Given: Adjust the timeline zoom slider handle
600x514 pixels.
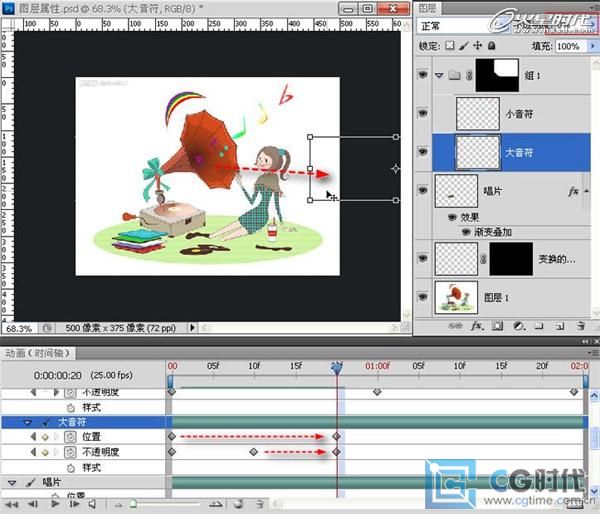Looking at the screenshot, I should 133,504.
